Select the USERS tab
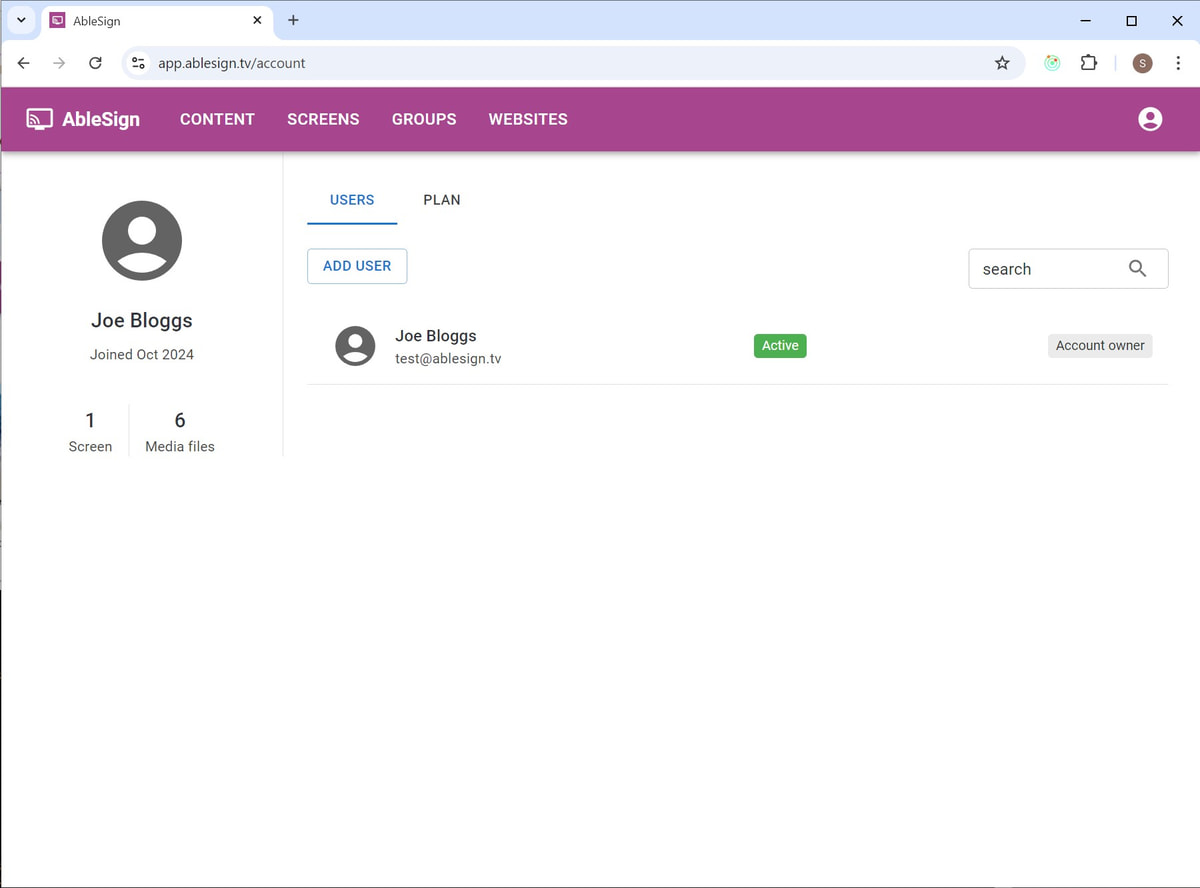Viewport: 1200px width, 888px height. click(x=352, y=200)
